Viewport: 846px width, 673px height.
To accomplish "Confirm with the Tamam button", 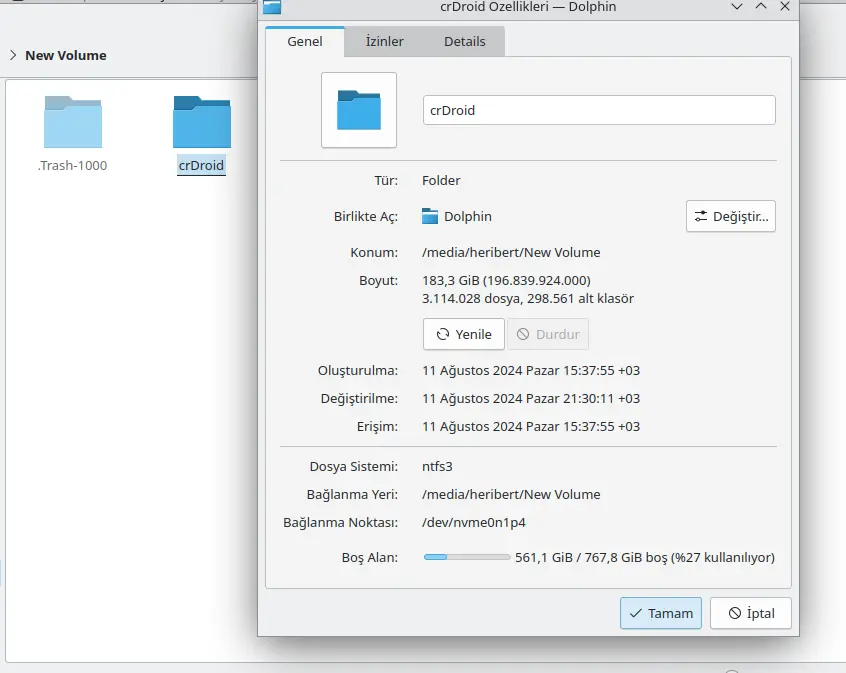I will (x=660, y=613).
